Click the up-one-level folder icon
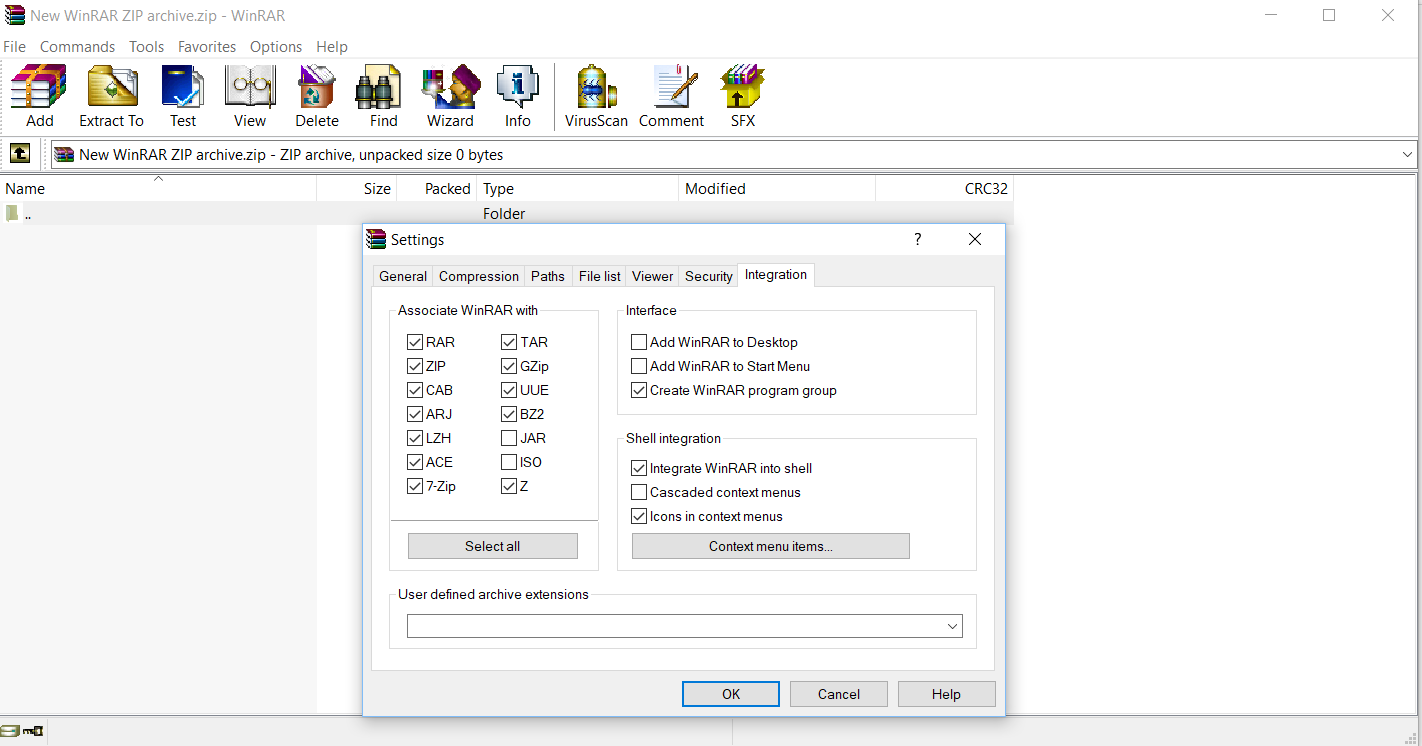The height and width of the screenshot is (746, 1422). click(x=19, y=154)
